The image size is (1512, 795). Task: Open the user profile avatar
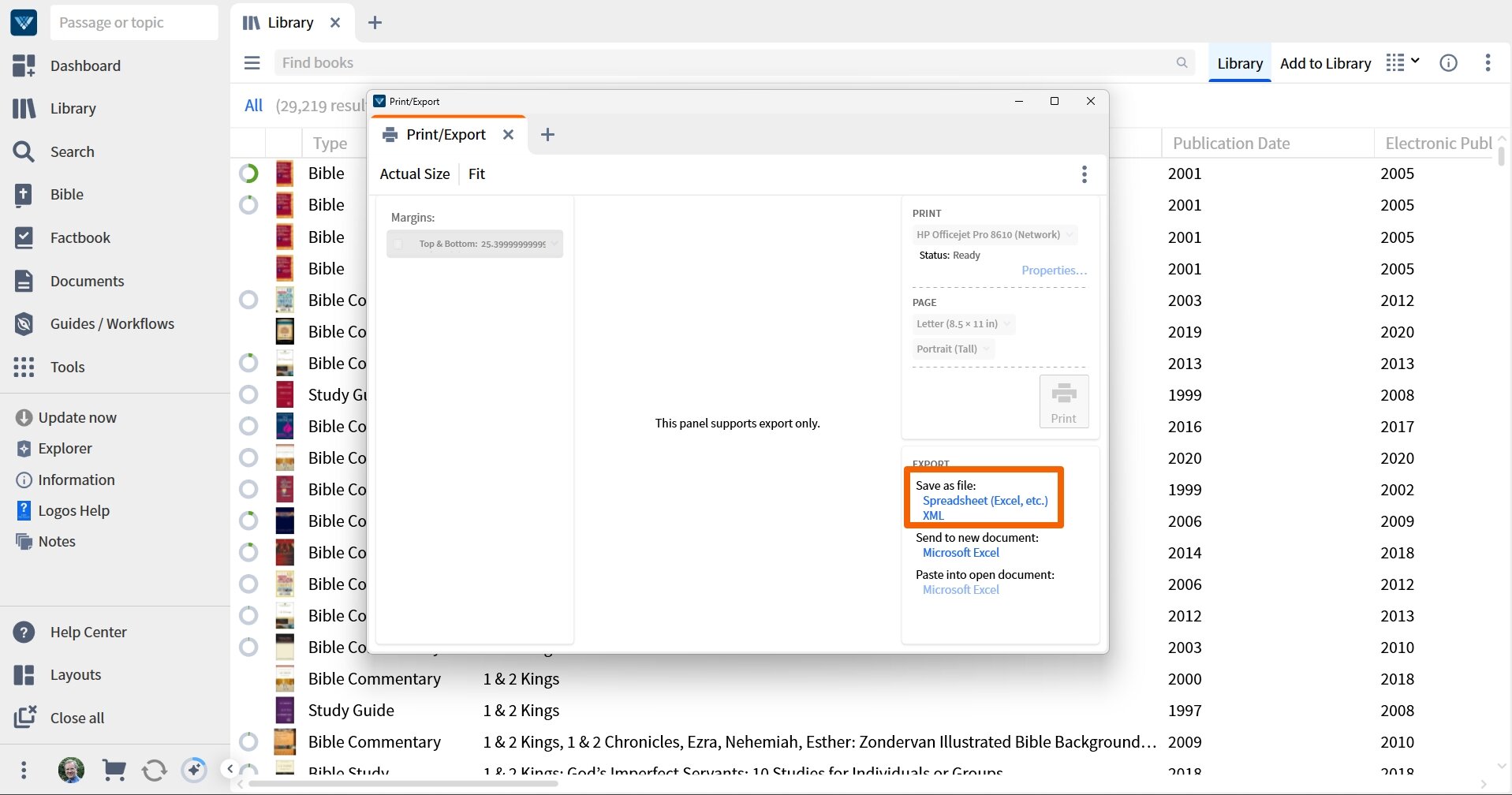(x=71, y=770)
